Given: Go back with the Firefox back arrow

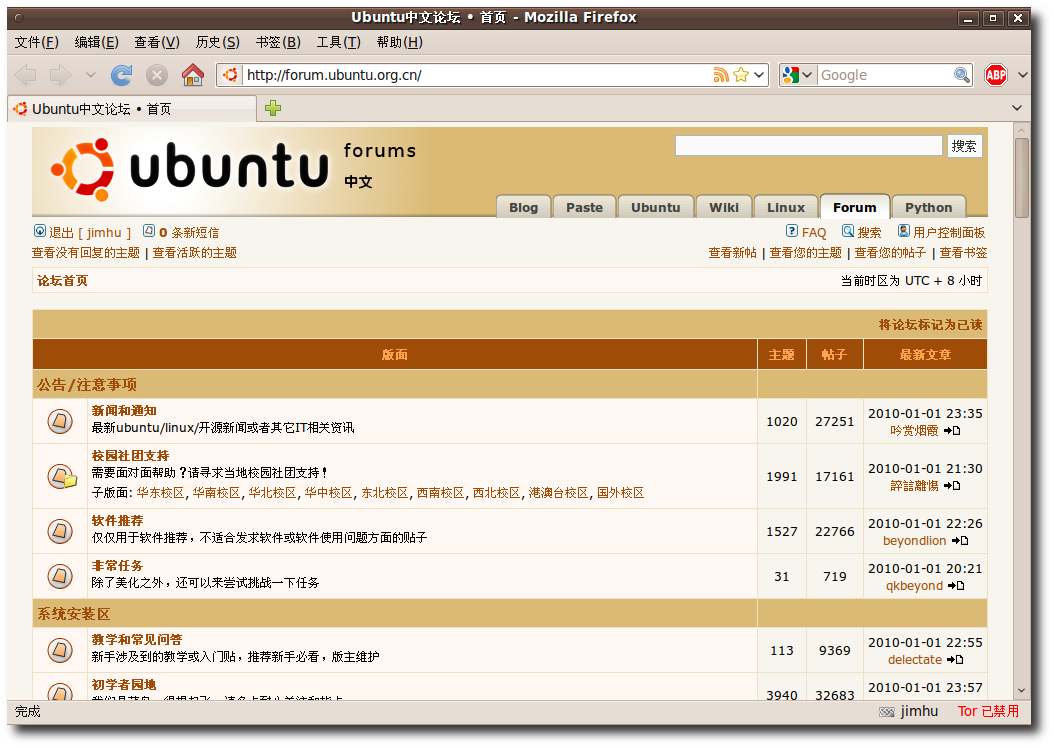Looking at the screenshot, I should tap(26, 75).
